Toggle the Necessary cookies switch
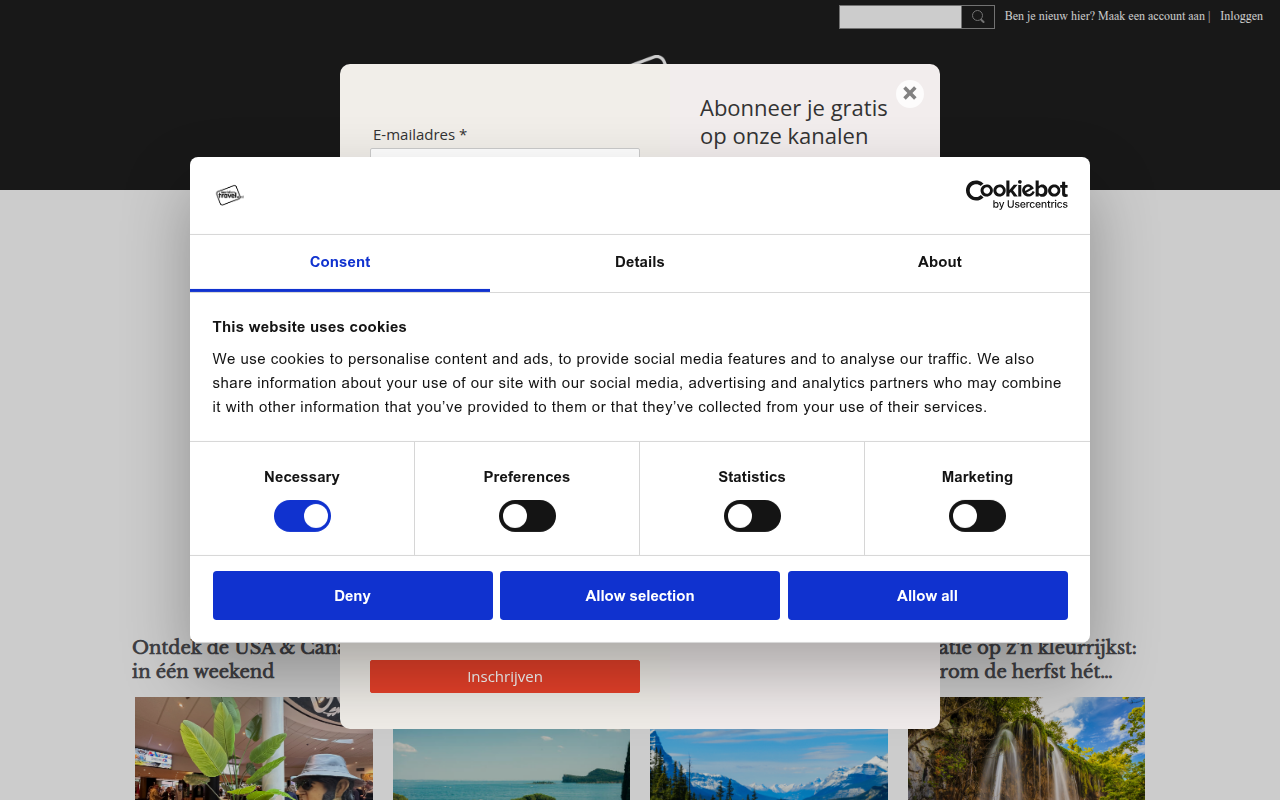The image size is (1280, 800). click(302, 516)
